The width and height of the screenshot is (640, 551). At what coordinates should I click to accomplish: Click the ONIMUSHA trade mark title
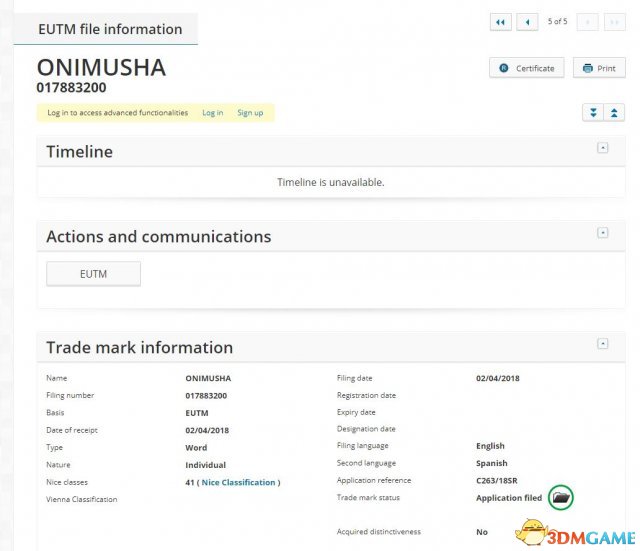pyautogui.click(x=101, y=68)
